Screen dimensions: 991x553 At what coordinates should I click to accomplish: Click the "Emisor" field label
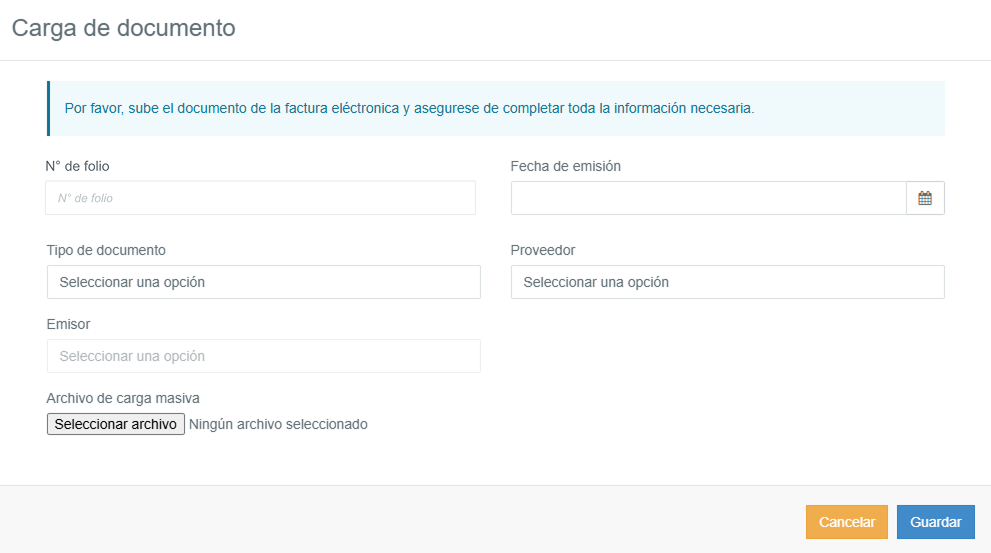pyautogui.click(x=68, y=324)
